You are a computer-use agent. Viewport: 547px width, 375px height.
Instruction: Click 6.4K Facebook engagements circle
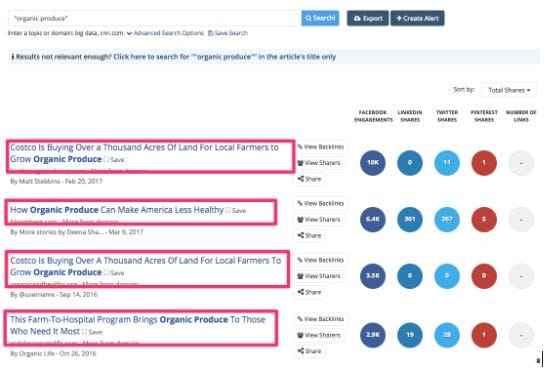click(x=373, y=219)
